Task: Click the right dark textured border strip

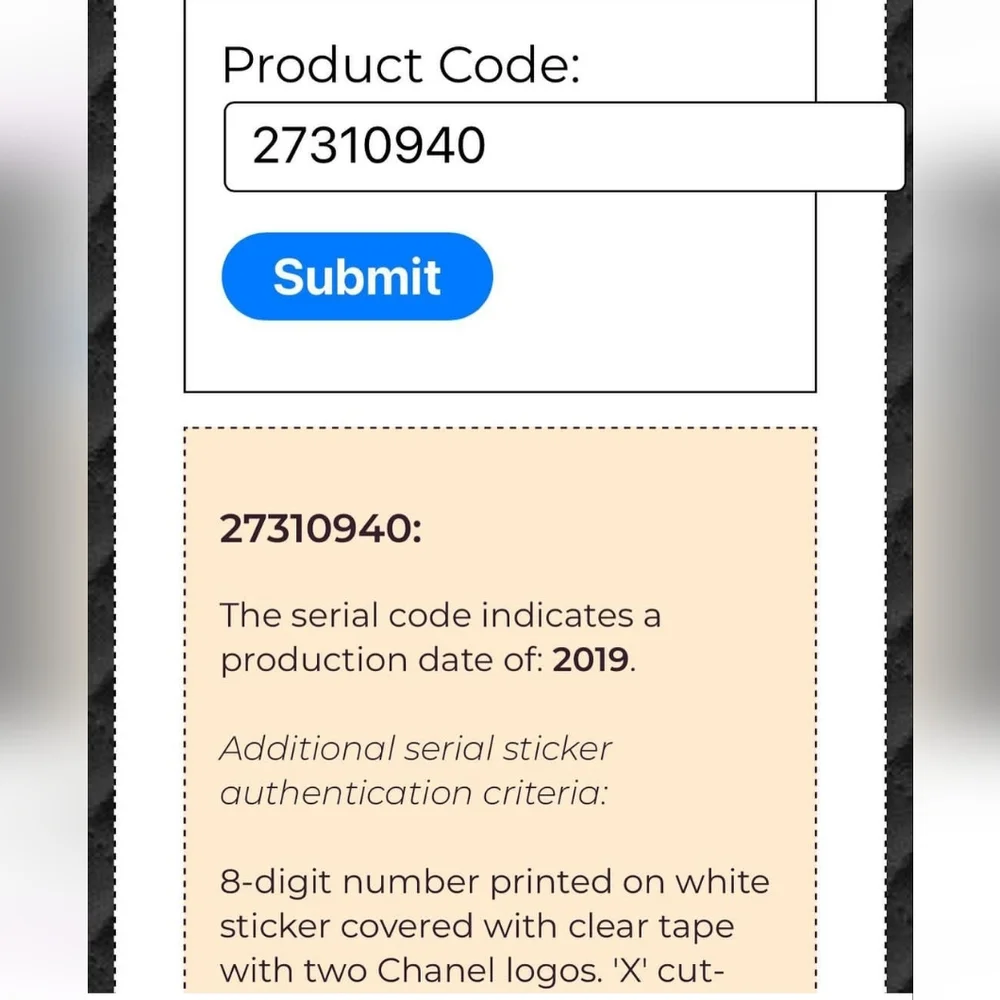Action: tap(899, 497)
